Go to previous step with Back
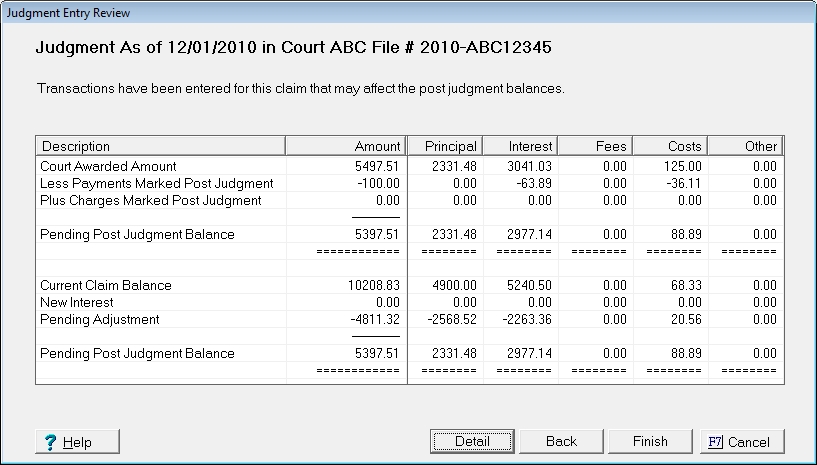Viewport: 817px width, 465px height. tap(561, 441)
